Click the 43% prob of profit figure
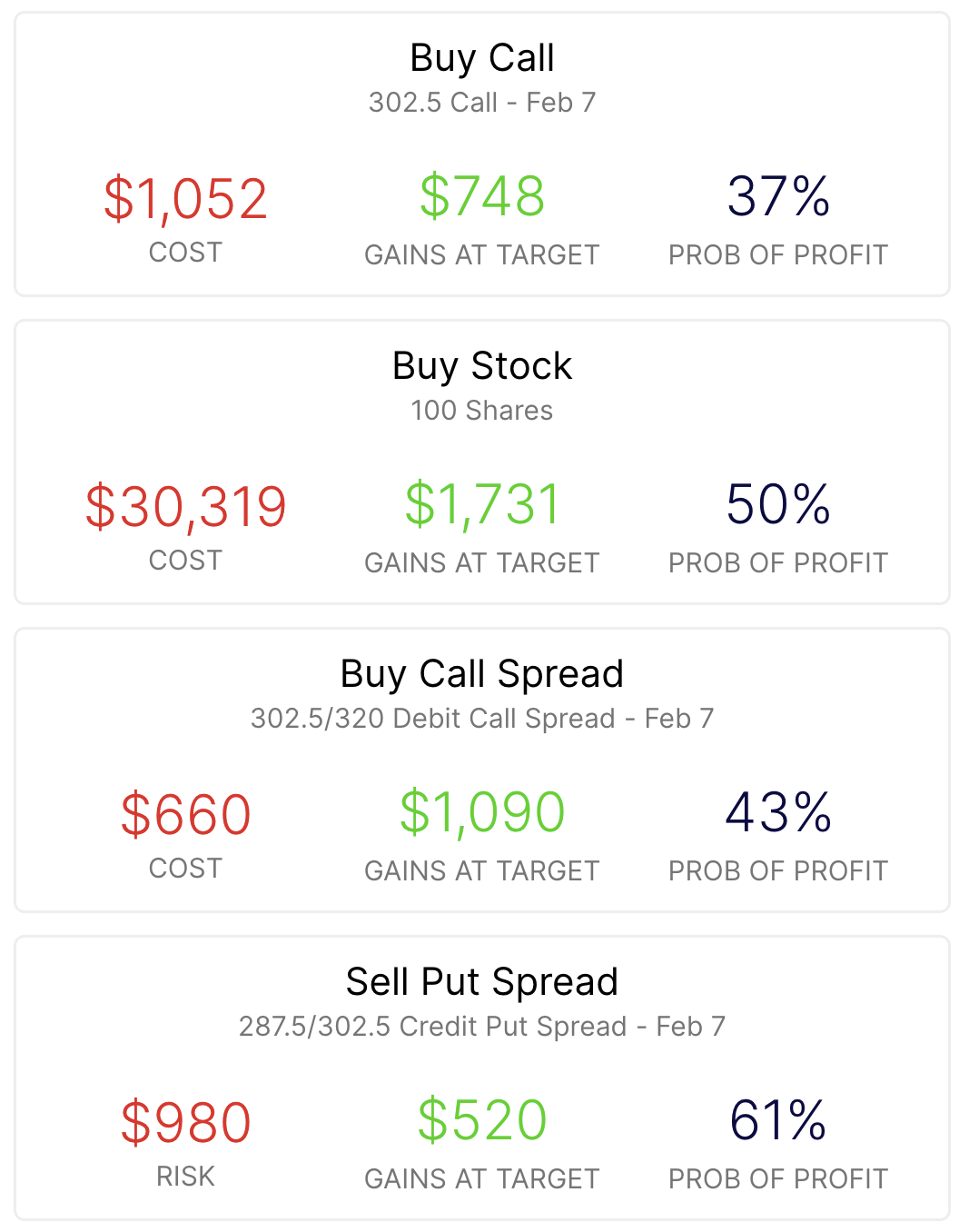Viewport: 959px width, 1232px height. 778,812
